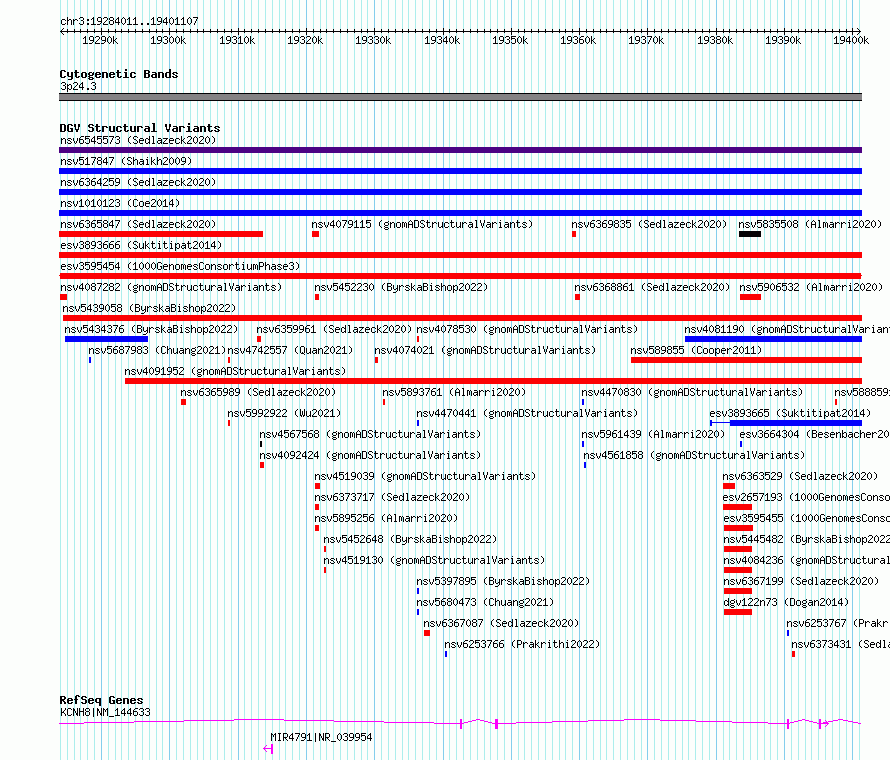Click nsv5397895 (ByrskaBishop2022) label
The width and height of the screenshot is (890, 760).
[x=503, y=581]
